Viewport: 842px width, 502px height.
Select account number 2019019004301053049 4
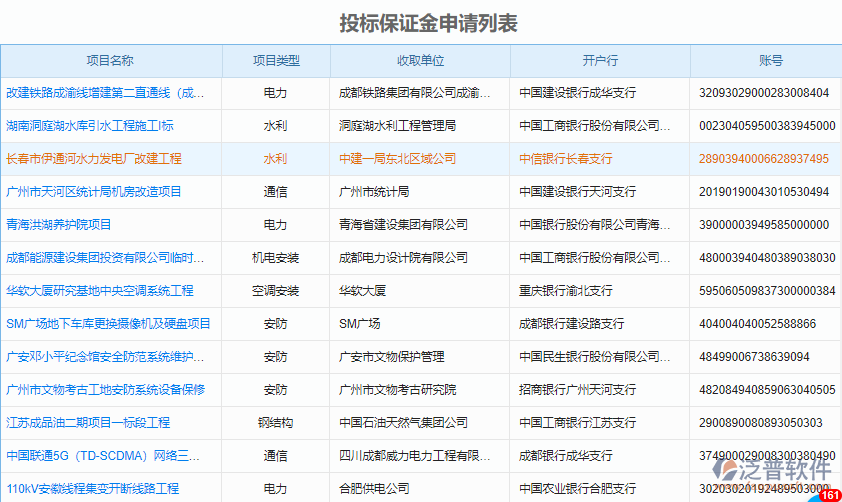tap(764, 192)
